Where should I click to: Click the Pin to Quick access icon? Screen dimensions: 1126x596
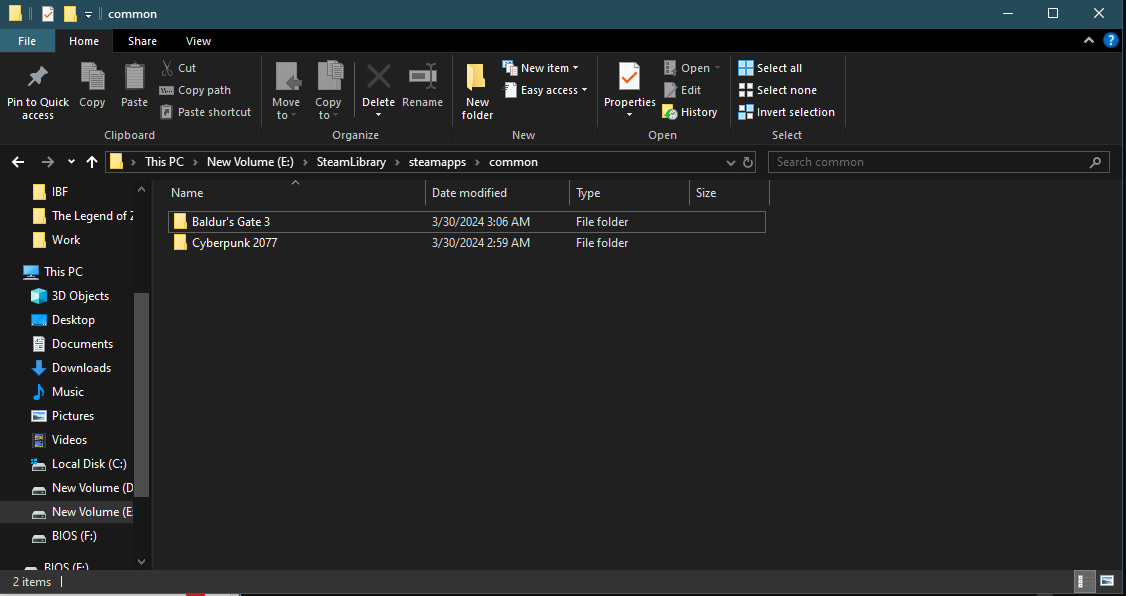coord(38,78)
